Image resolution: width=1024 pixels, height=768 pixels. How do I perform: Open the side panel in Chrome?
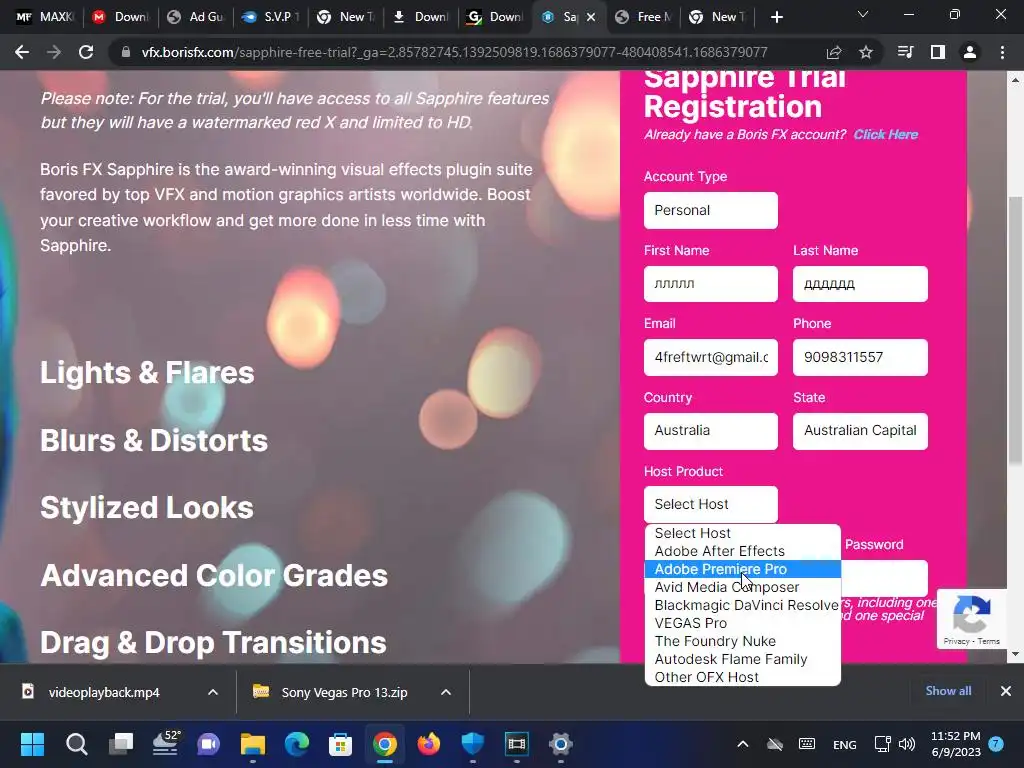pyautogui.click(x=938, y=52)
